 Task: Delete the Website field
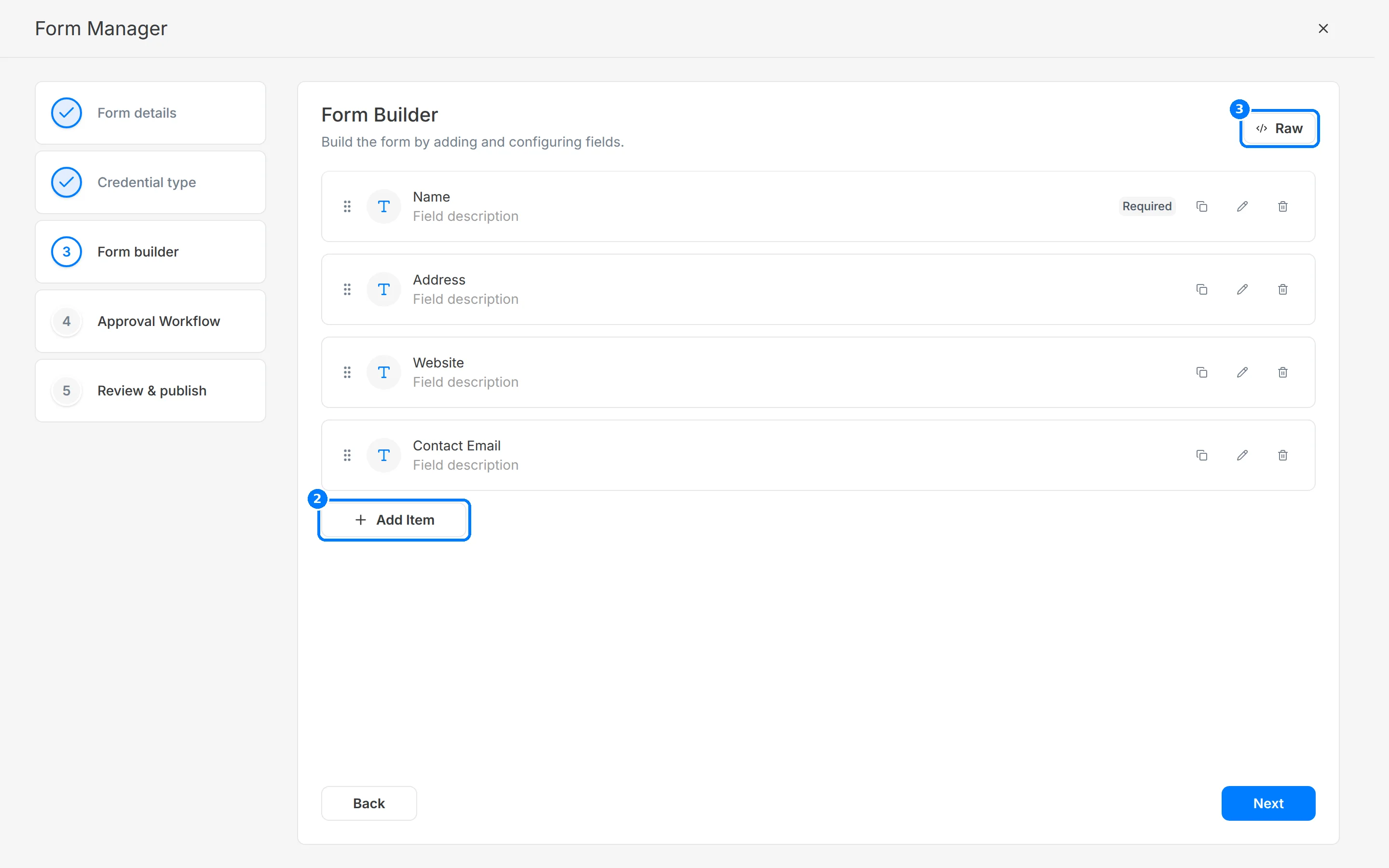point(1283,372)
